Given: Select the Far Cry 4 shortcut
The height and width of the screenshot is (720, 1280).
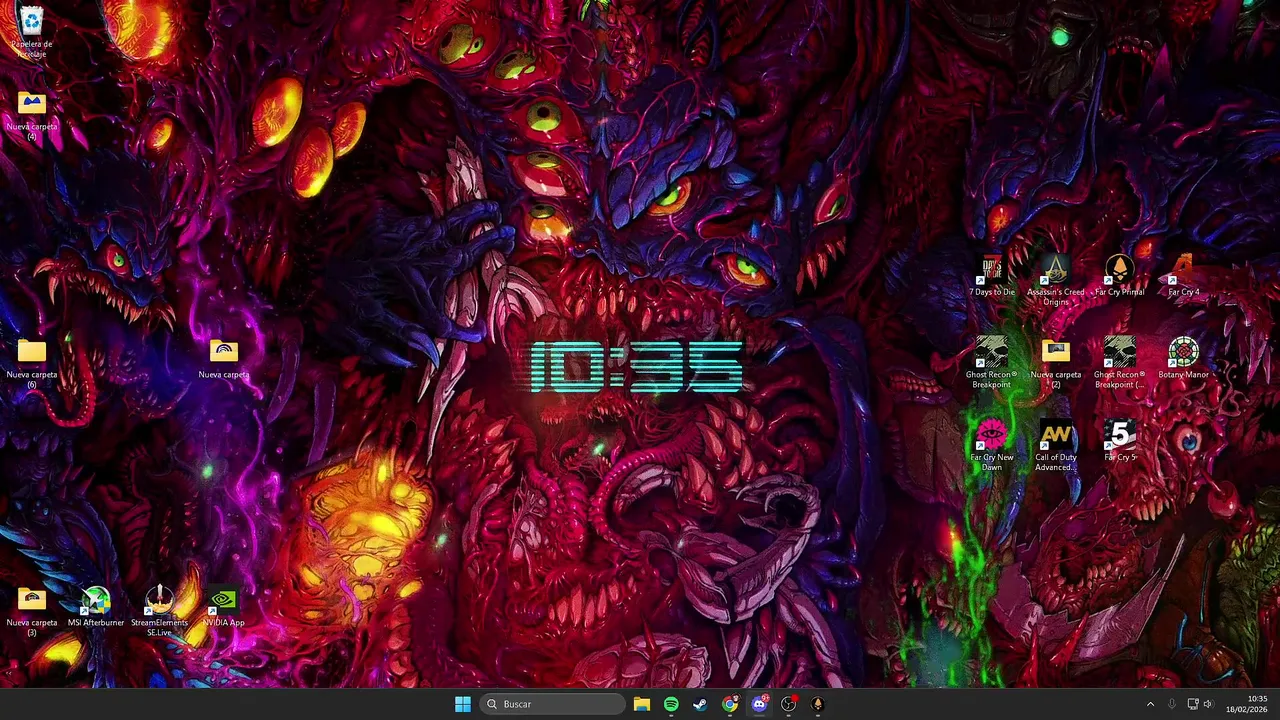Looking at the screenshot, I should click(x=1183, y=276).
